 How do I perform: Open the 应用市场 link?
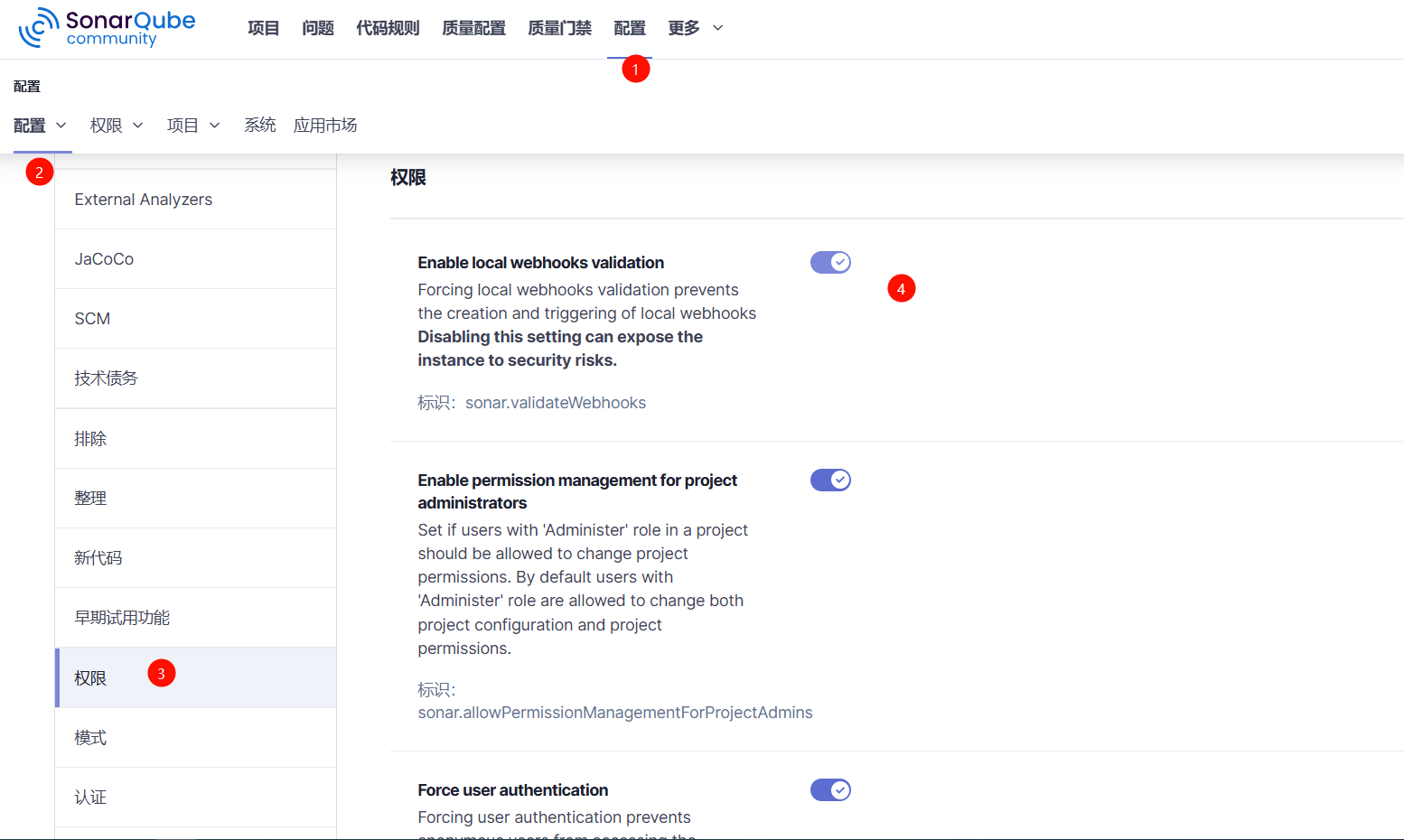click(325, 126)
